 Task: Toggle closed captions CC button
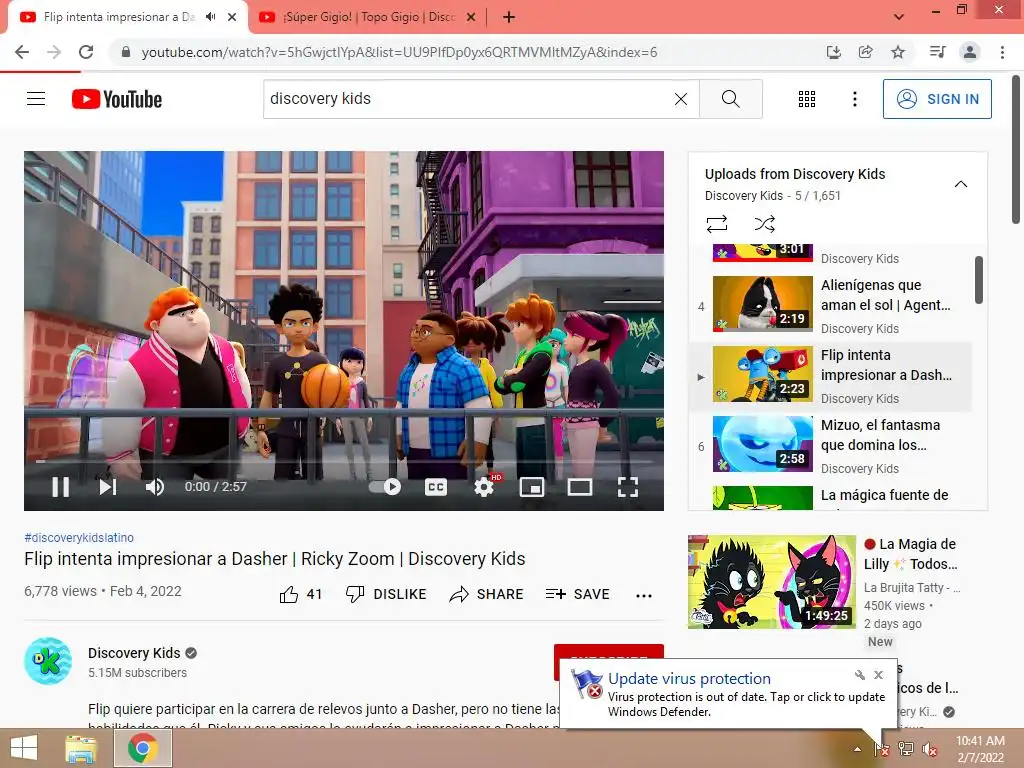click(436, 487)
